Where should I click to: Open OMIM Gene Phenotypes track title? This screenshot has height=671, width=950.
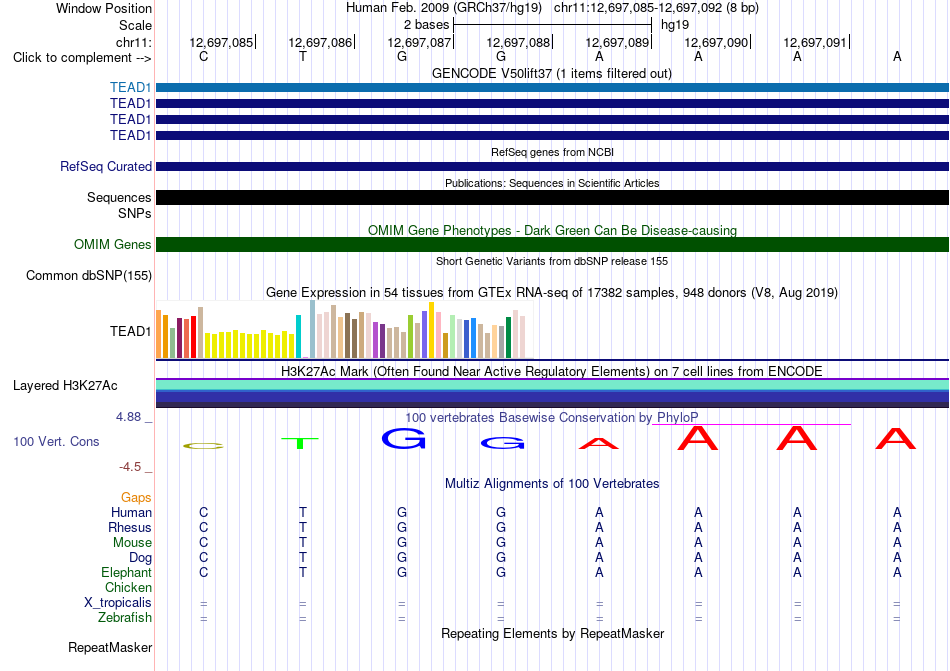[552, 230]
